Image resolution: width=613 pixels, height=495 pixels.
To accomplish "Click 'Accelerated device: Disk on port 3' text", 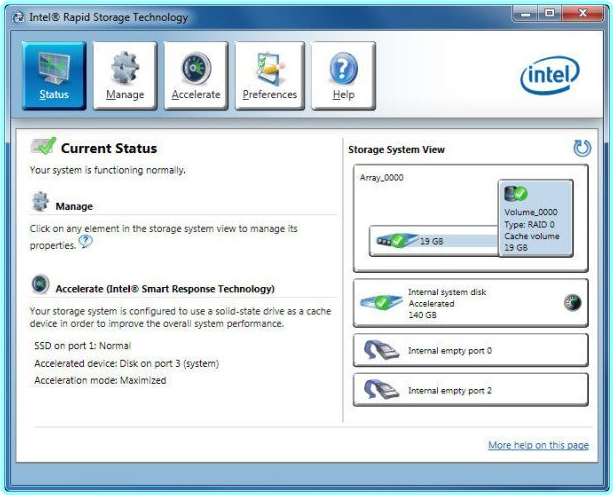I will point(127,363).
